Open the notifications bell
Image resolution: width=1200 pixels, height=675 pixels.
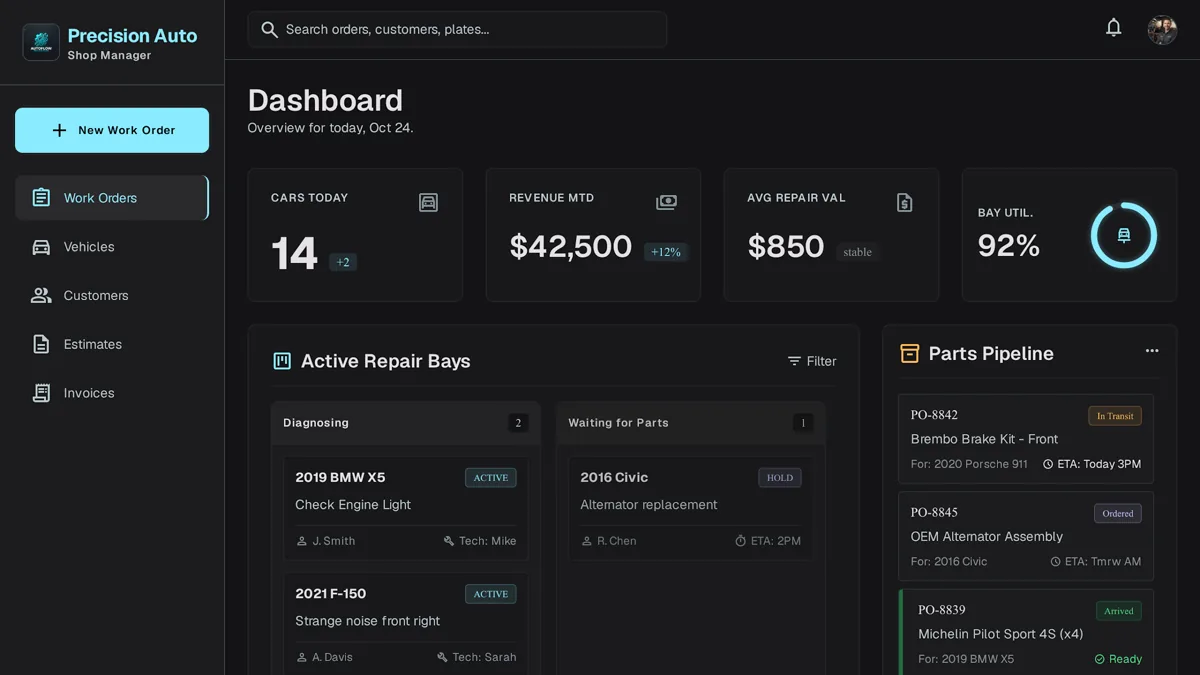point(1113,28)
